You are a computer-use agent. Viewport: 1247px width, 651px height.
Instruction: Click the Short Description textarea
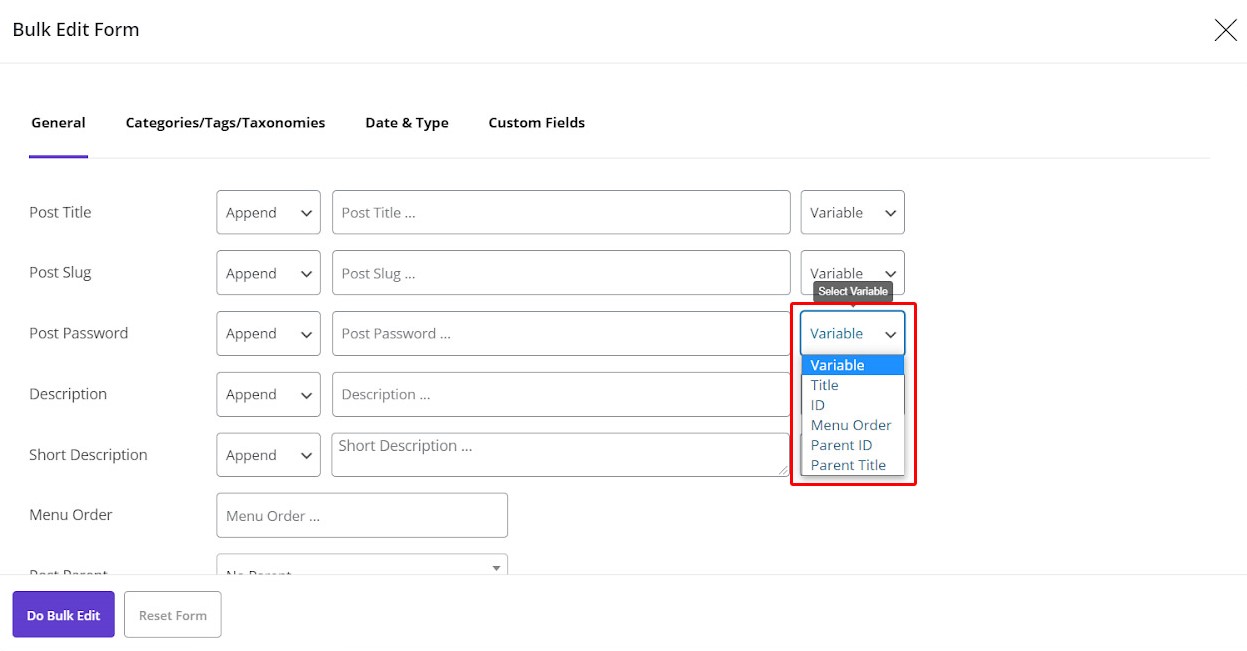coord(560,455)
